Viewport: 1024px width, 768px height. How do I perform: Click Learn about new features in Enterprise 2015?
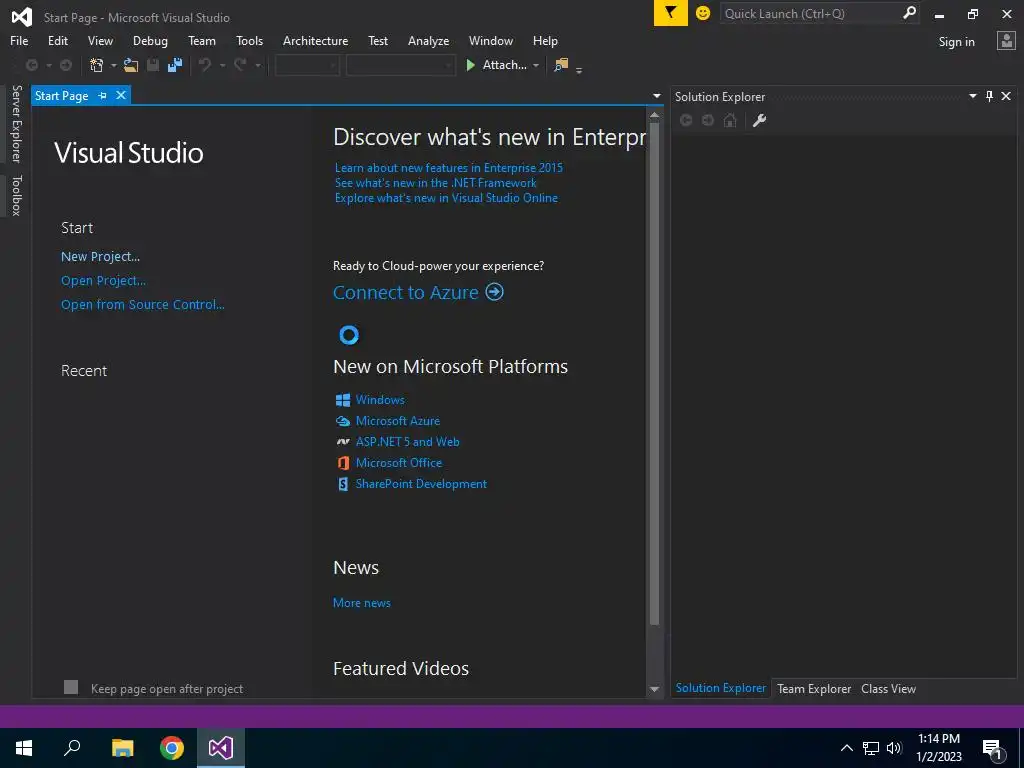(449, 167)
